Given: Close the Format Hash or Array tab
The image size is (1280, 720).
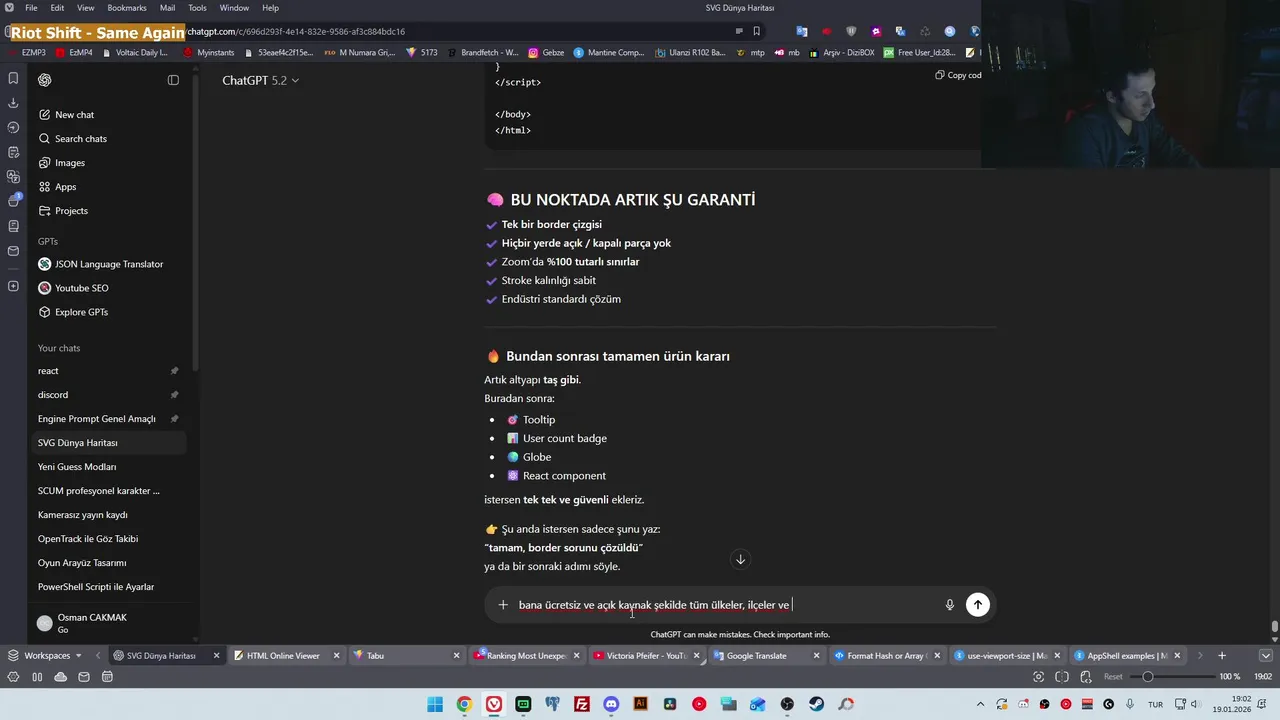Looking at the screenshot, I should pyautogui.click(x=936, y=656).
